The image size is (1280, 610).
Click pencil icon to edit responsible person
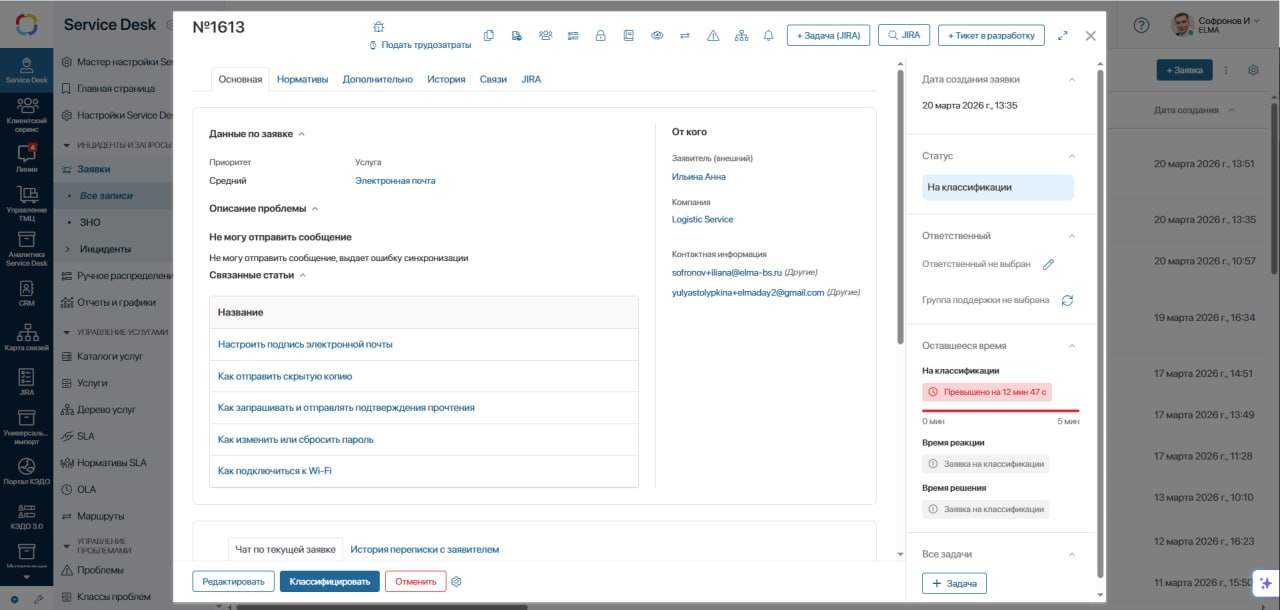pyautogui.click(x=1048, y=265)
